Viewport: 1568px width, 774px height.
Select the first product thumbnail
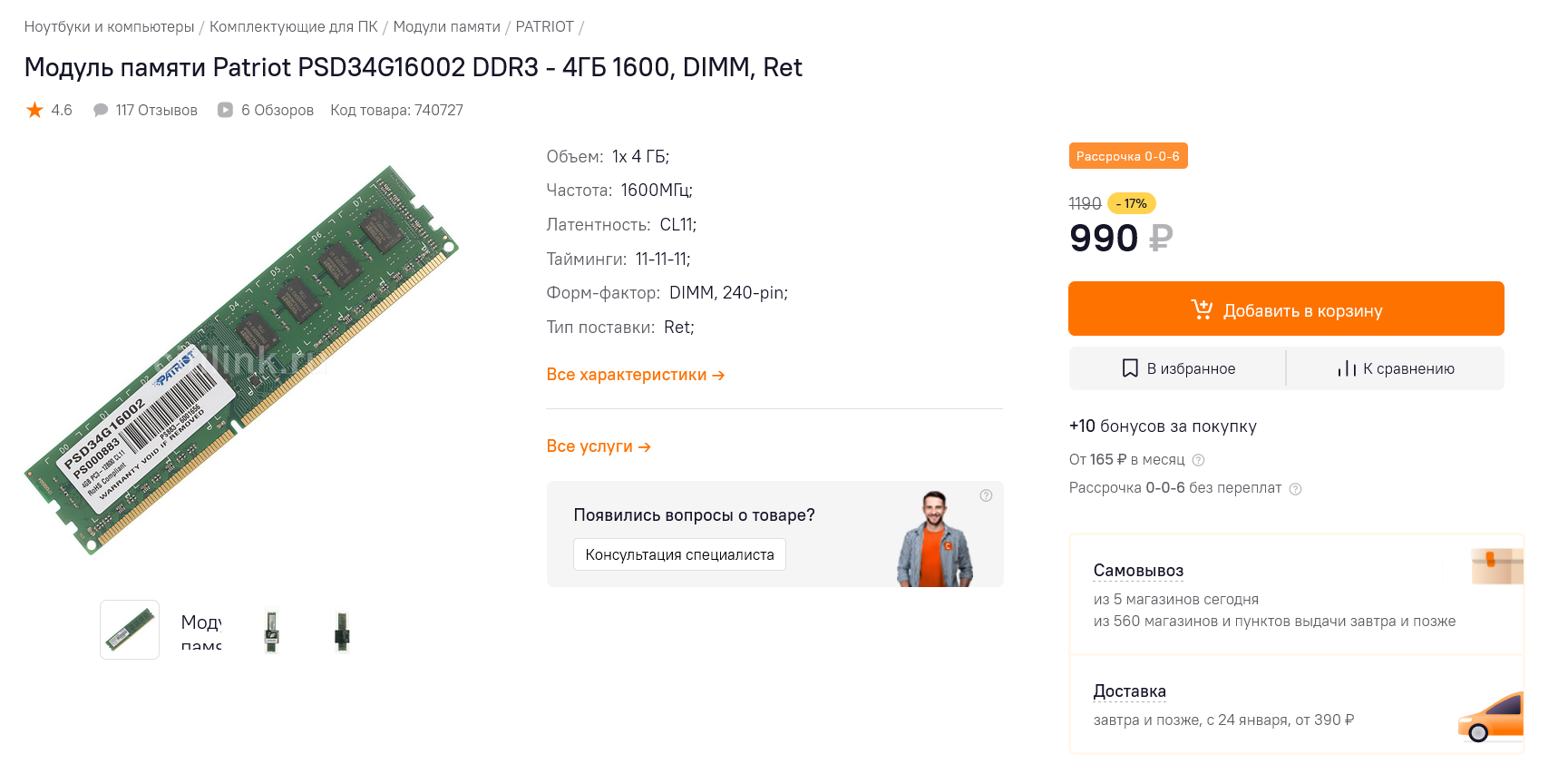(x=130, y=630)
